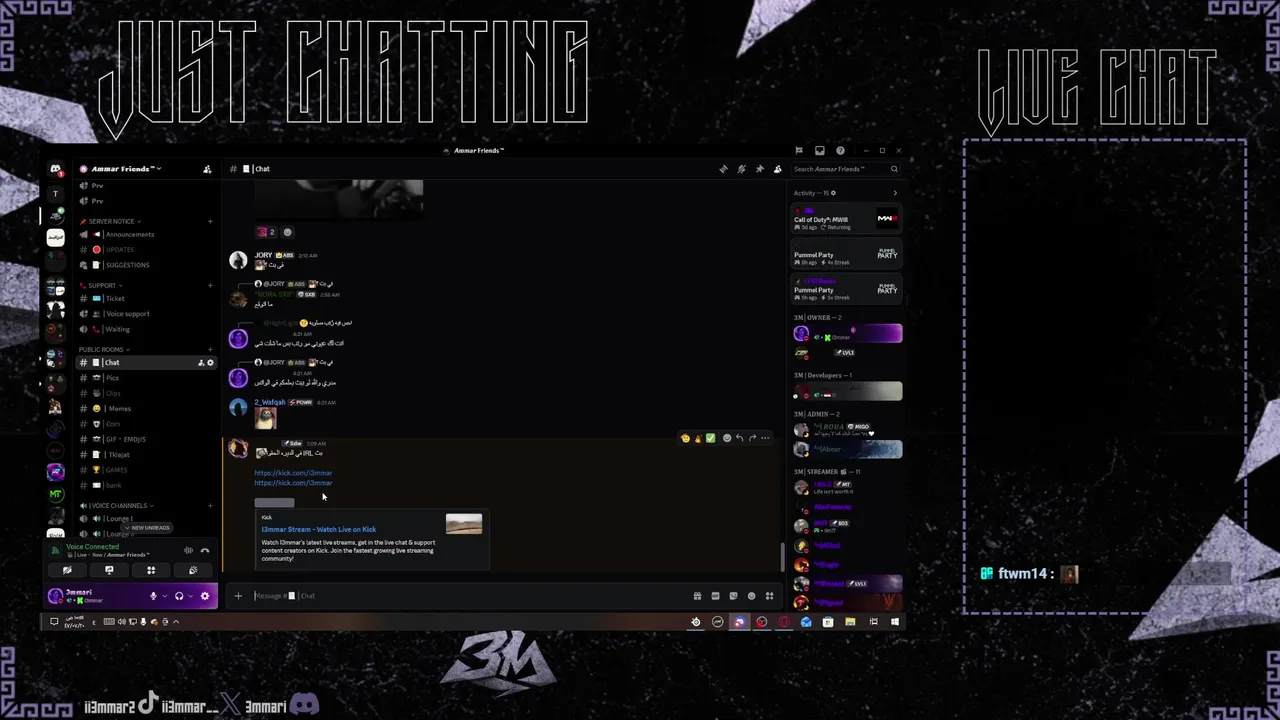This screenshot has height=720, width=1280.
Task: Add reaction smiley beside the 2 reaction
Action: (x=287, y=232)
